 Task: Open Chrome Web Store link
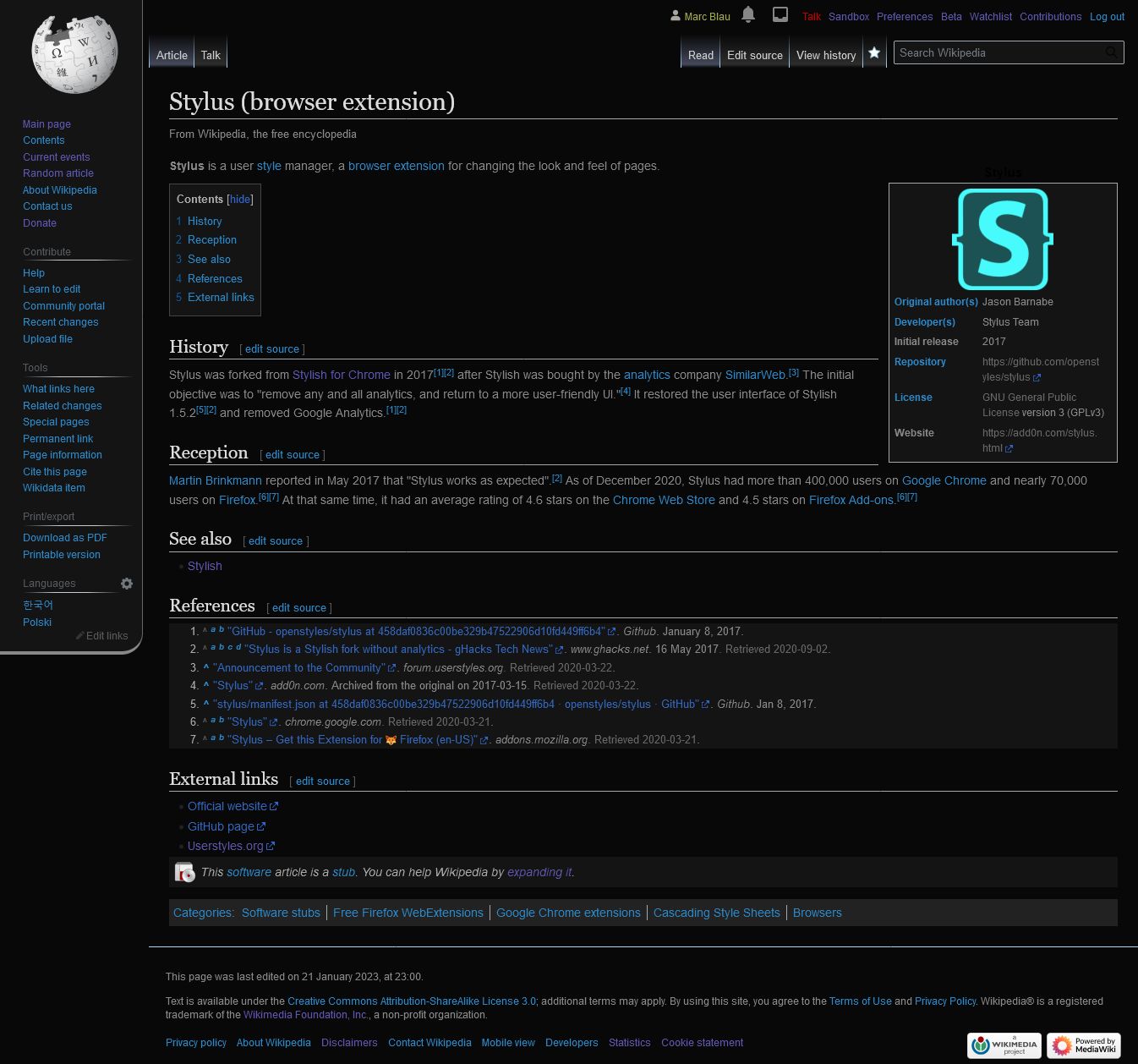664,500
